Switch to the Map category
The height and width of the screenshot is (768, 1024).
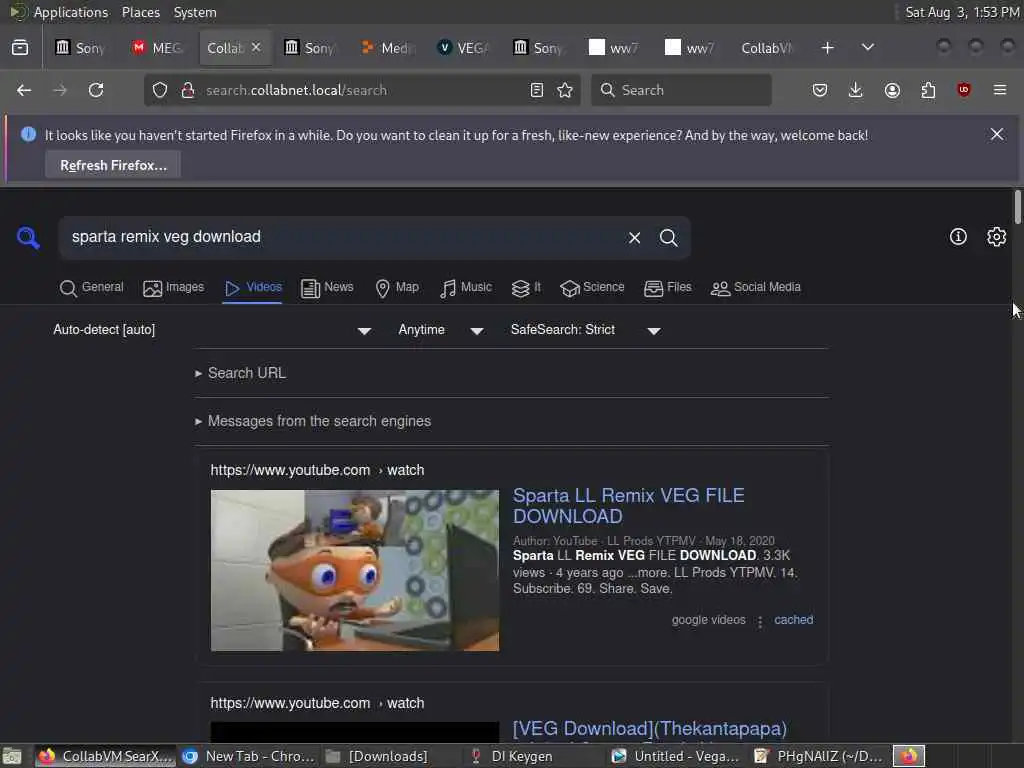(x=397, y=287)
